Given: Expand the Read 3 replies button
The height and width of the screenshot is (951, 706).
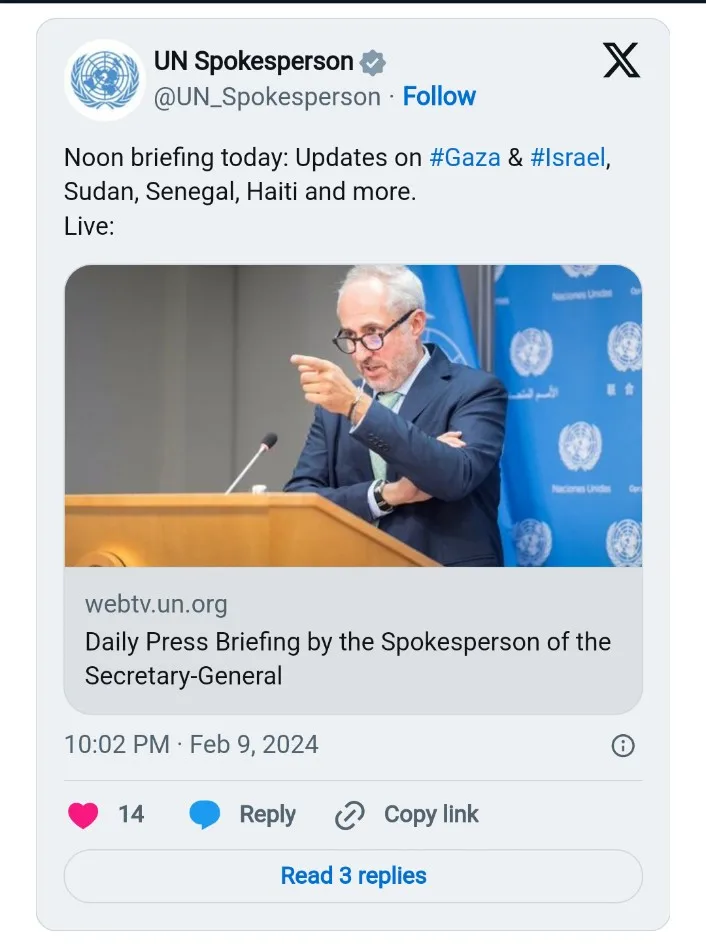Looking at the screenshot, I should coord(353,876).
